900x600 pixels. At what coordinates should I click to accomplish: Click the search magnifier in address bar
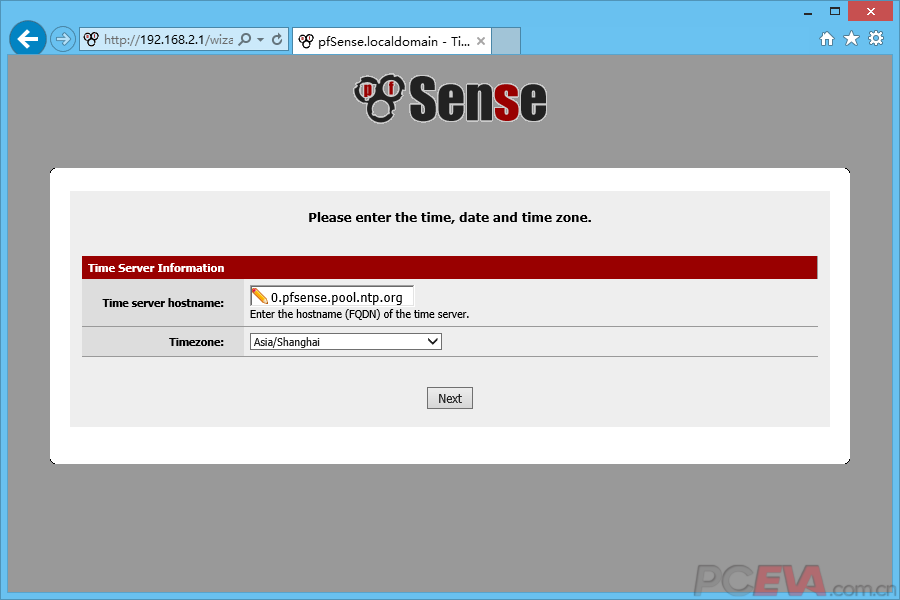[245, 40]
